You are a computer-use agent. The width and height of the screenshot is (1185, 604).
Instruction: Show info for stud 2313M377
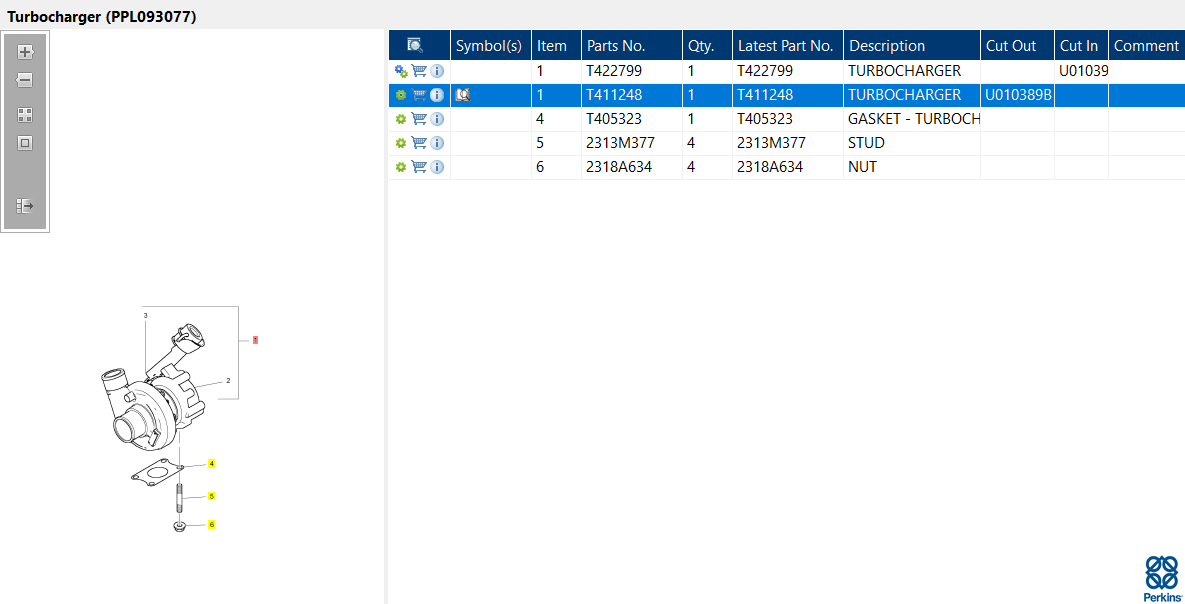point(437,143)
